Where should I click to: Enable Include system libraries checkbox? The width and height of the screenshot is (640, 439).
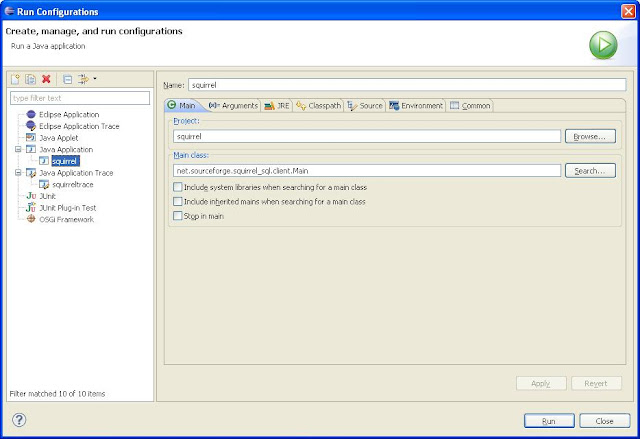tap(178, 187)
